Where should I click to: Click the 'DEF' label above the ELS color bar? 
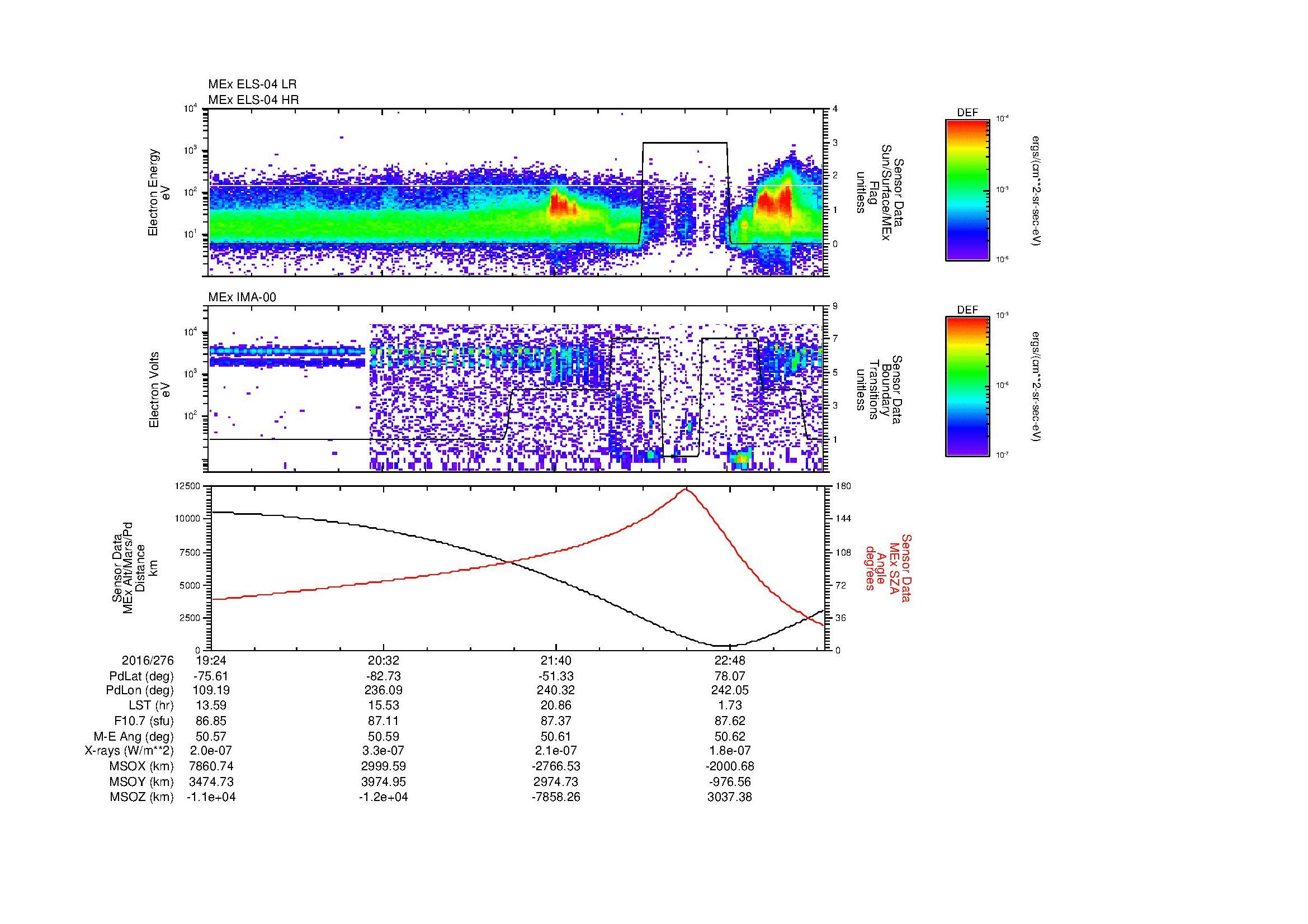click(967, 113)
